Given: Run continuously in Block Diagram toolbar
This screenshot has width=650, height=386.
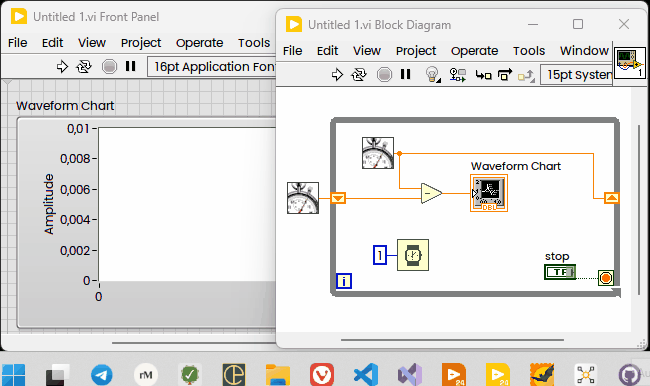Looking at the screenshot, I should 359,75.
